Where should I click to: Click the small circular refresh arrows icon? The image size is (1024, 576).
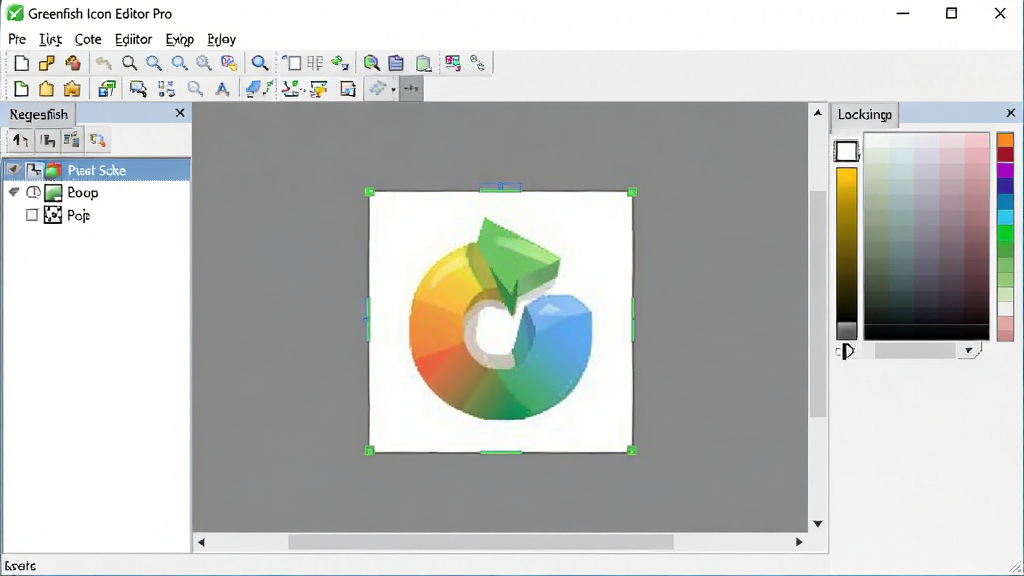pyautogui.click(x=477, y=63)
